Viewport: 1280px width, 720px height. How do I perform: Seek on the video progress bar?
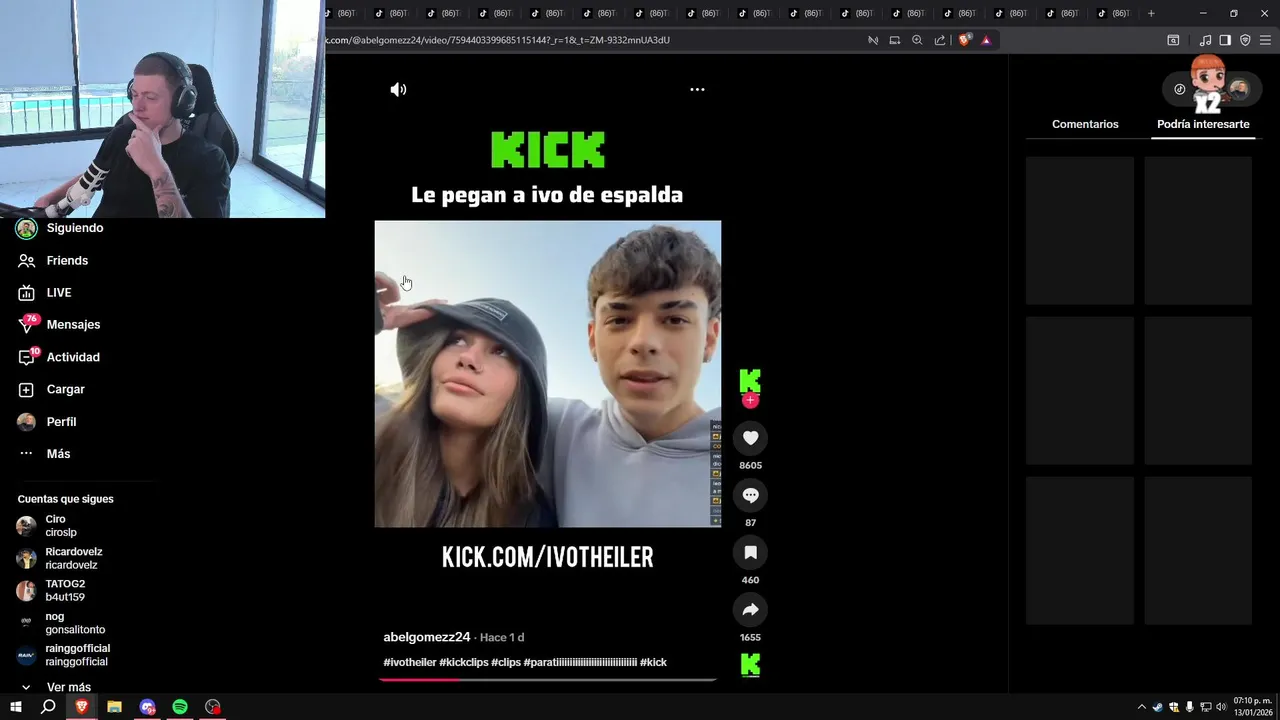tap(547, 679)
